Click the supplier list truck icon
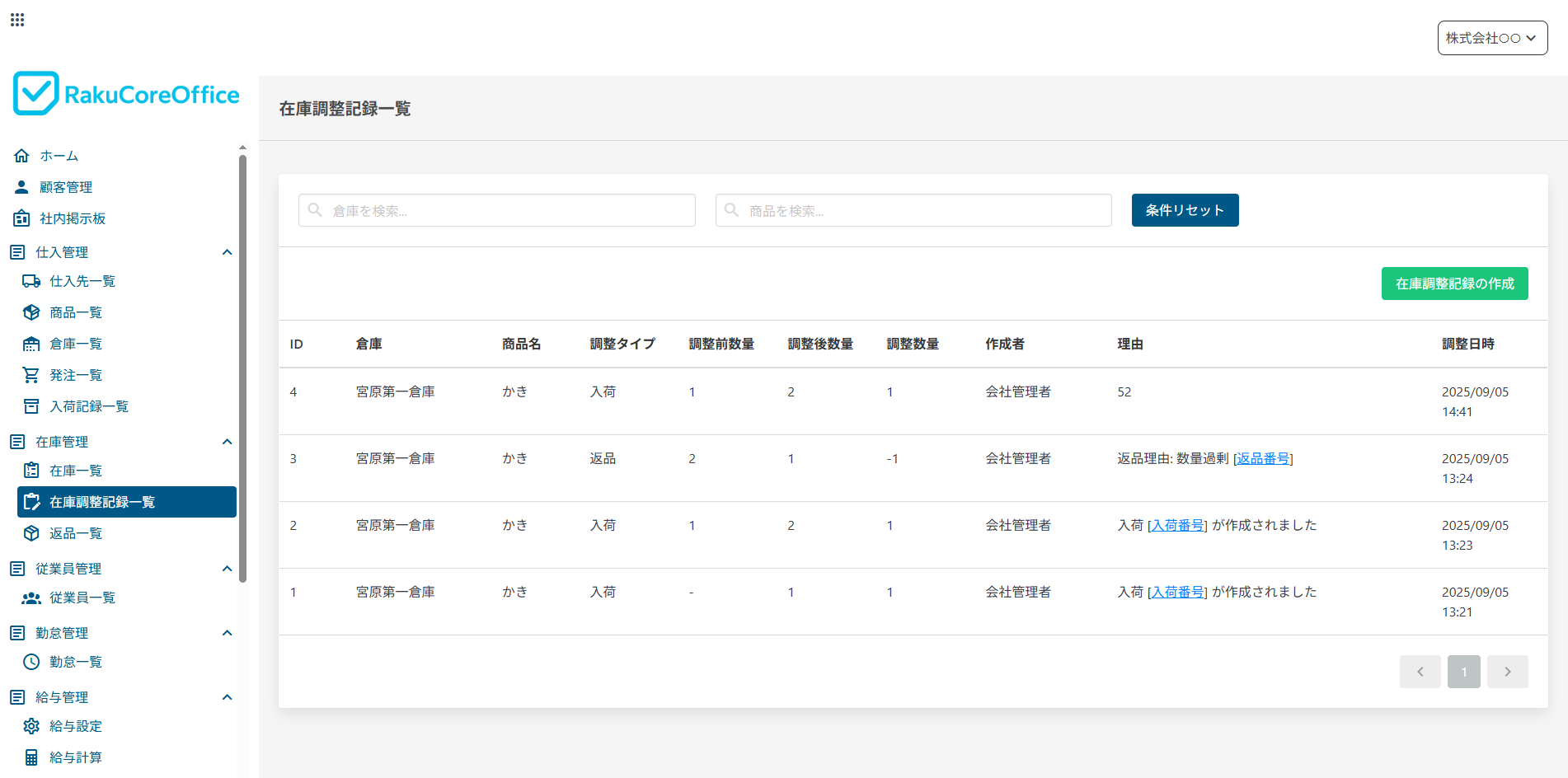 click(31, 281)
